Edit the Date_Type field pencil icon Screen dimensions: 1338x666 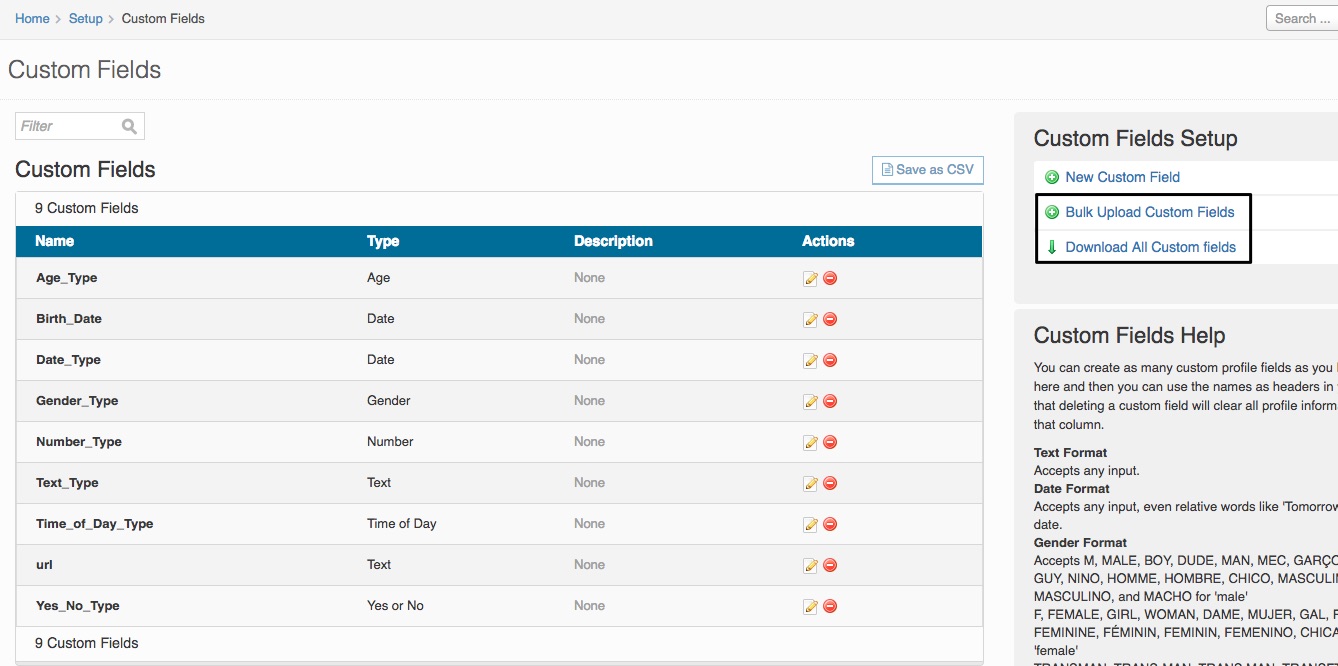[x=811, y=360]
